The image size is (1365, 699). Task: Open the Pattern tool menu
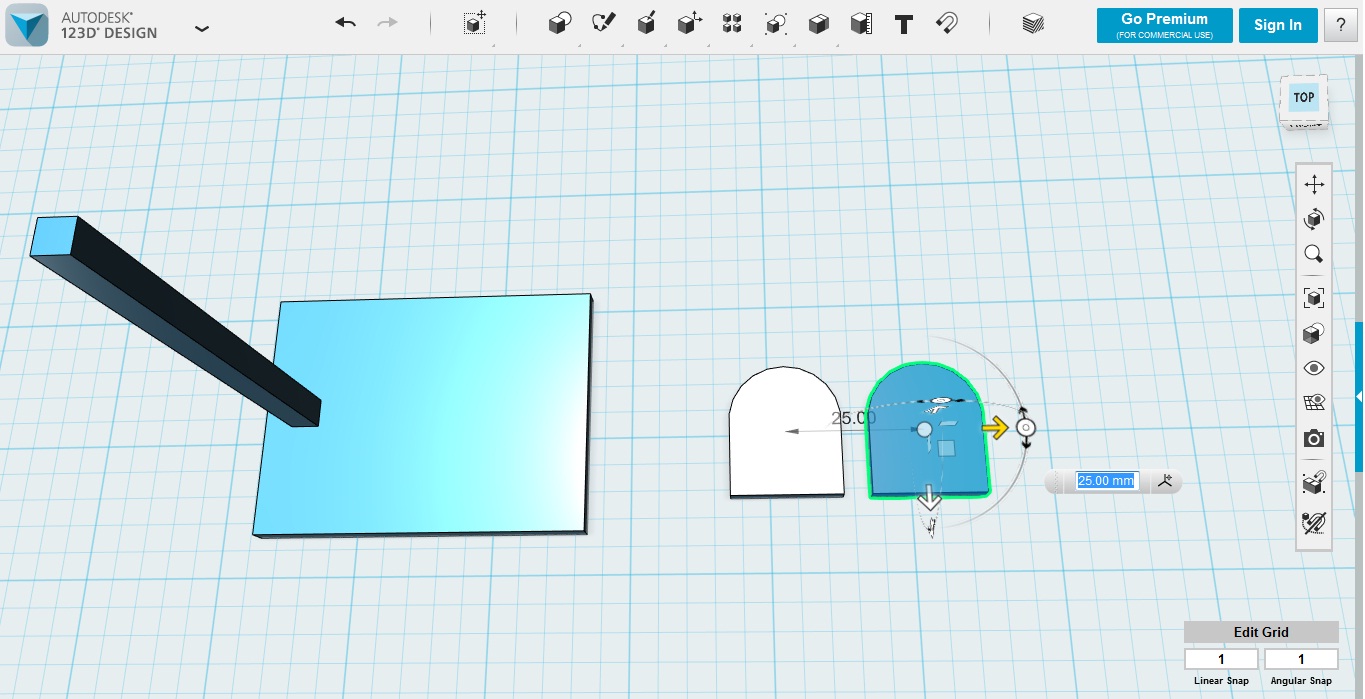(x=732, y=24)
